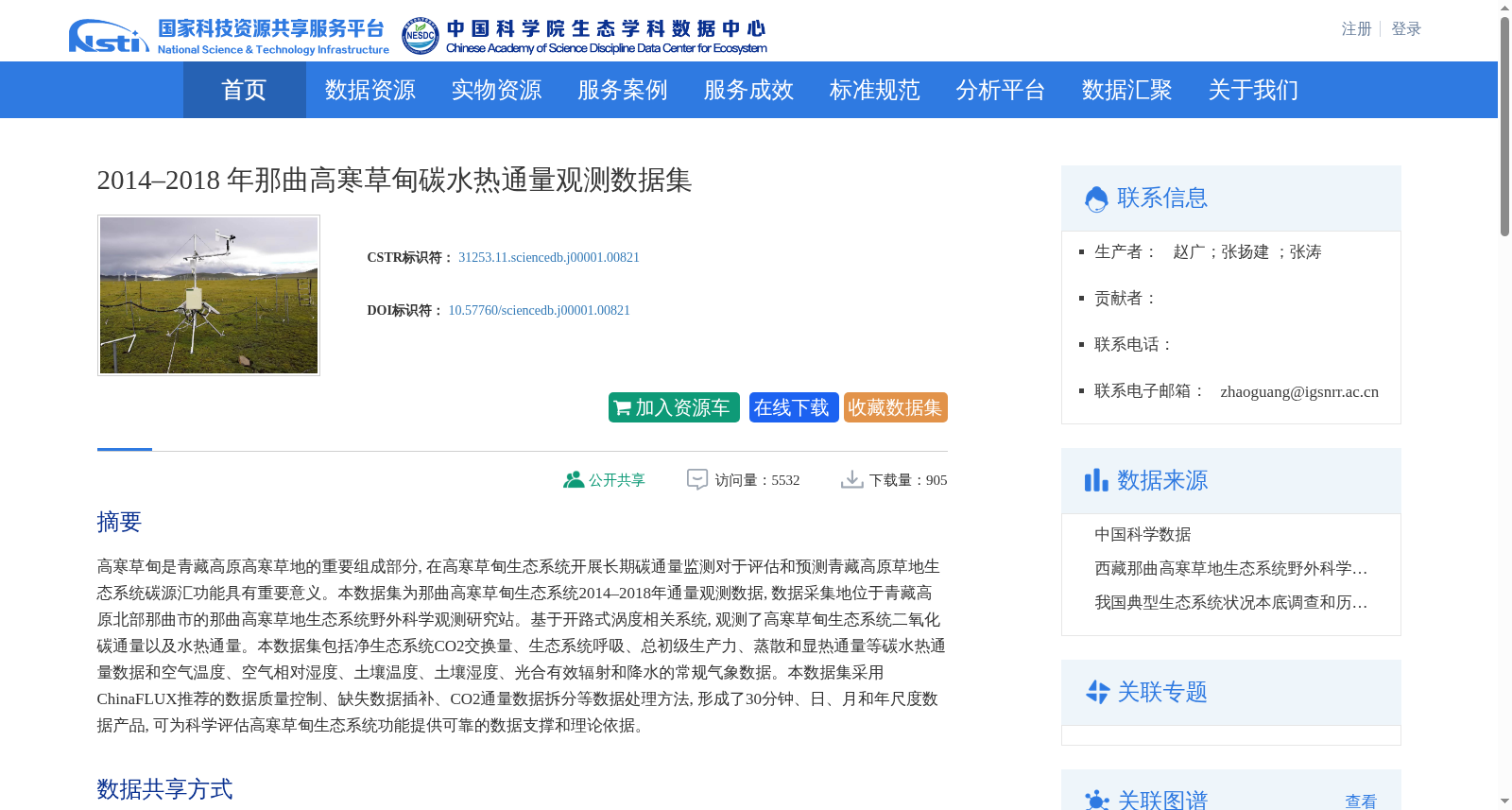The image size is (1512, 810).
Task: Click the 公开共享 status label
Action: pos(617,480)
